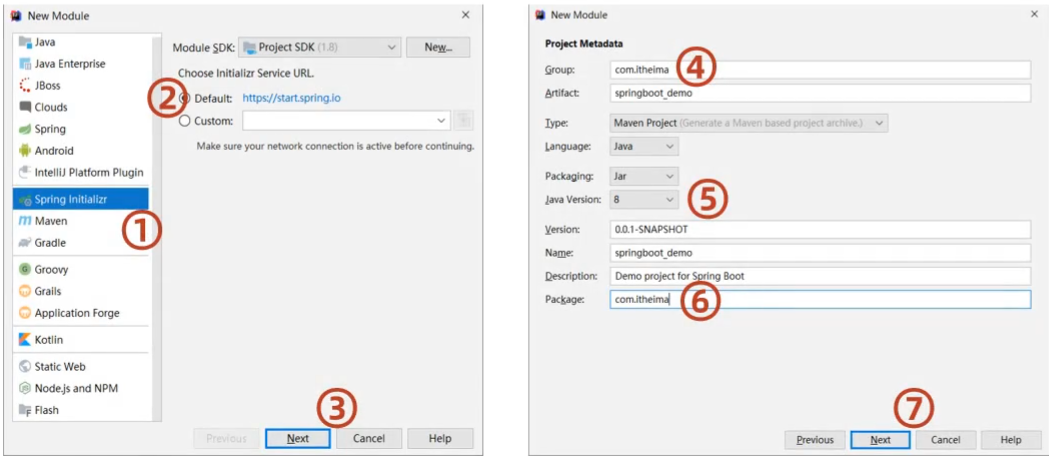Click the add-URL icon beside Custom field
The height and width of the screenshot is (456, 1049).
click(463, 120)
